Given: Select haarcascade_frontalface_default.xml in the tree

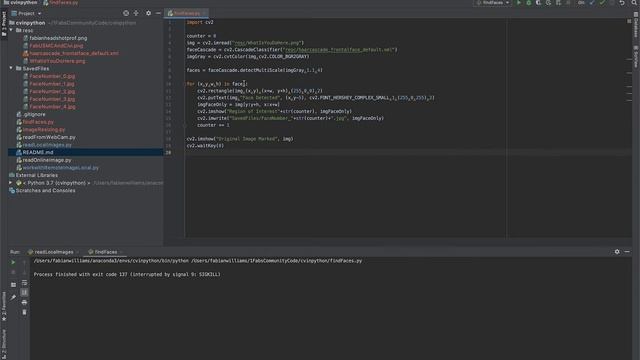Looking at the screenshot, I should coord(74,53).
